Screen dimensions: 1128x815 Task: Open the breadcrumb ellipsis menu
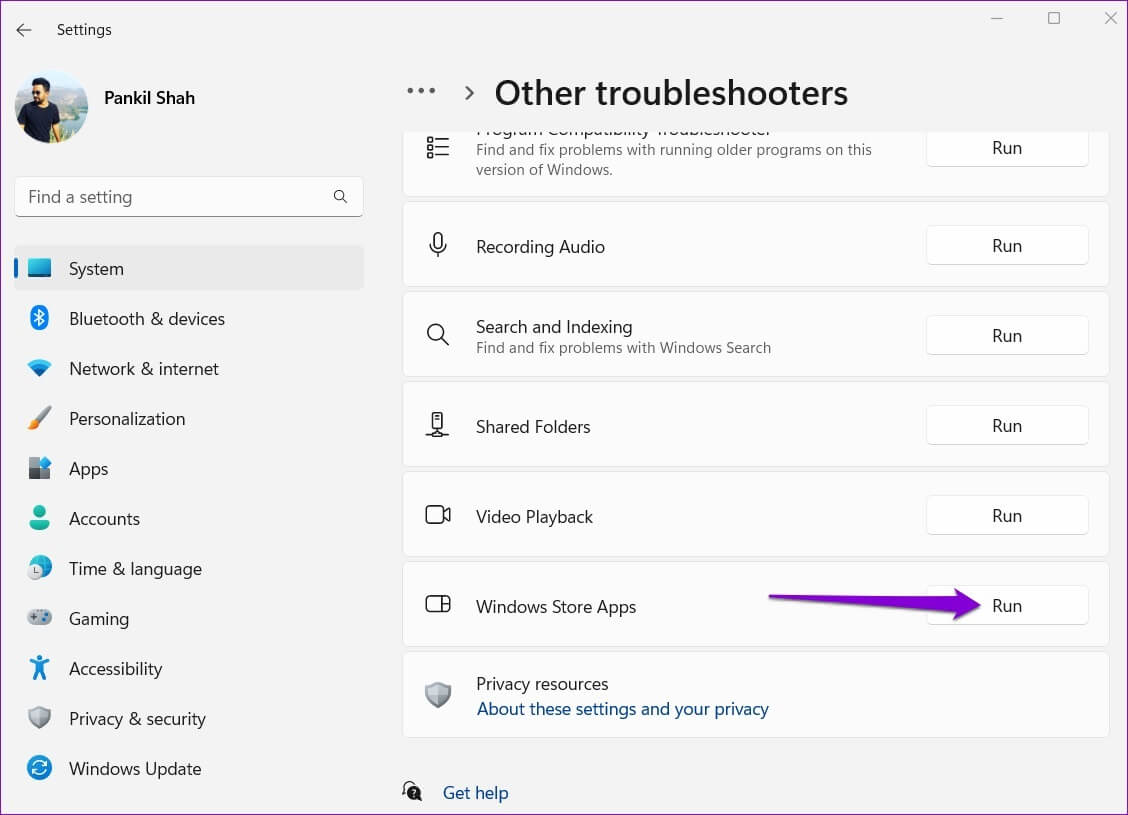point(421,91)
